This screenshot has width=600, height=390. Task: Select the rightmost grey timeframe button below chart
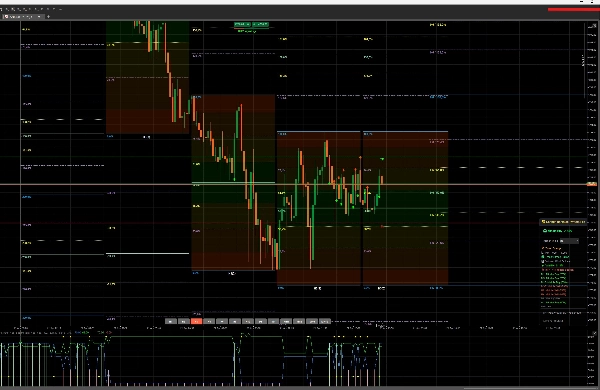324,321
